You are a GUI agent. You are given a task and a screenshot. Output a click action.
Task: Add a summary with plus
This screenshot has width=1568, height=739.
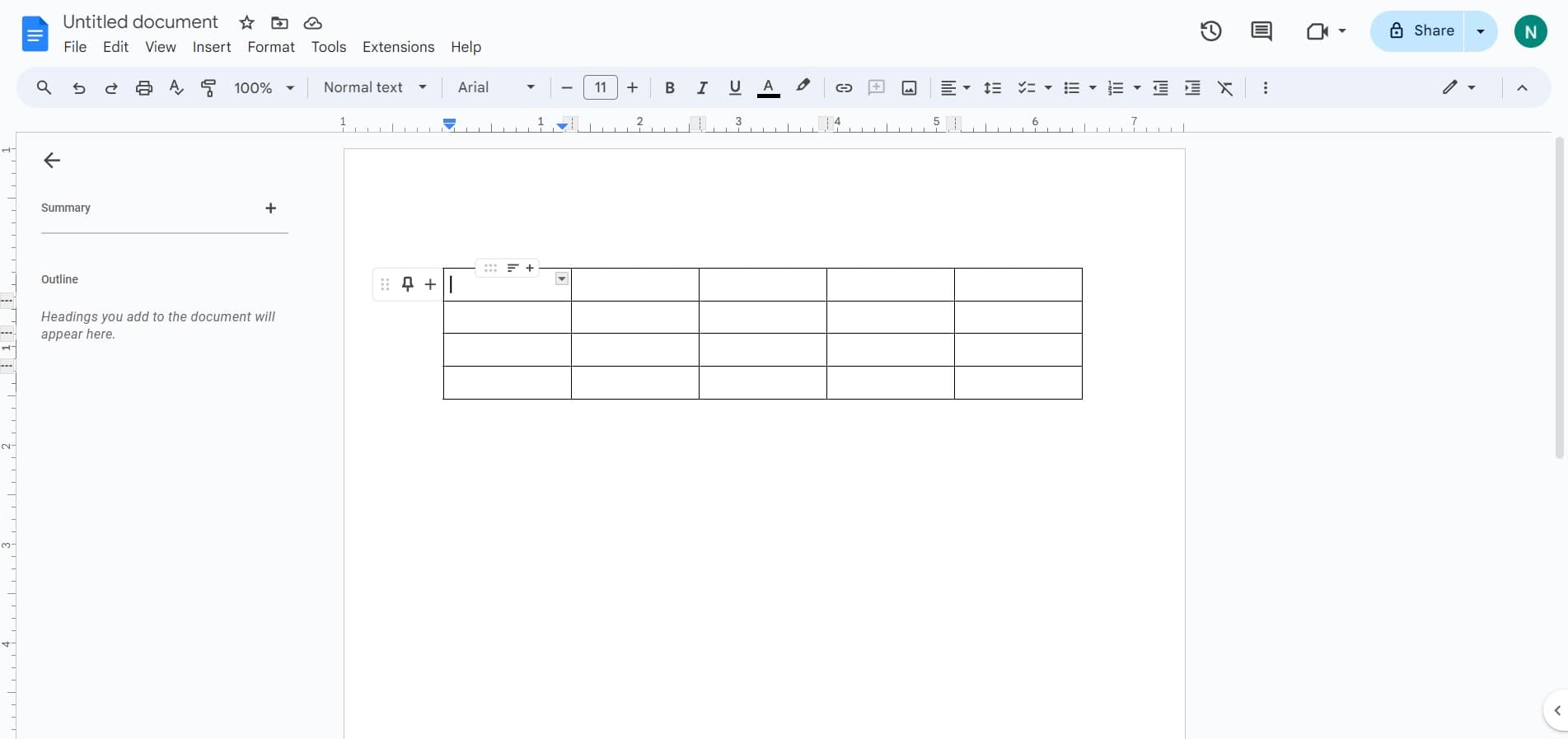[270, 208]
